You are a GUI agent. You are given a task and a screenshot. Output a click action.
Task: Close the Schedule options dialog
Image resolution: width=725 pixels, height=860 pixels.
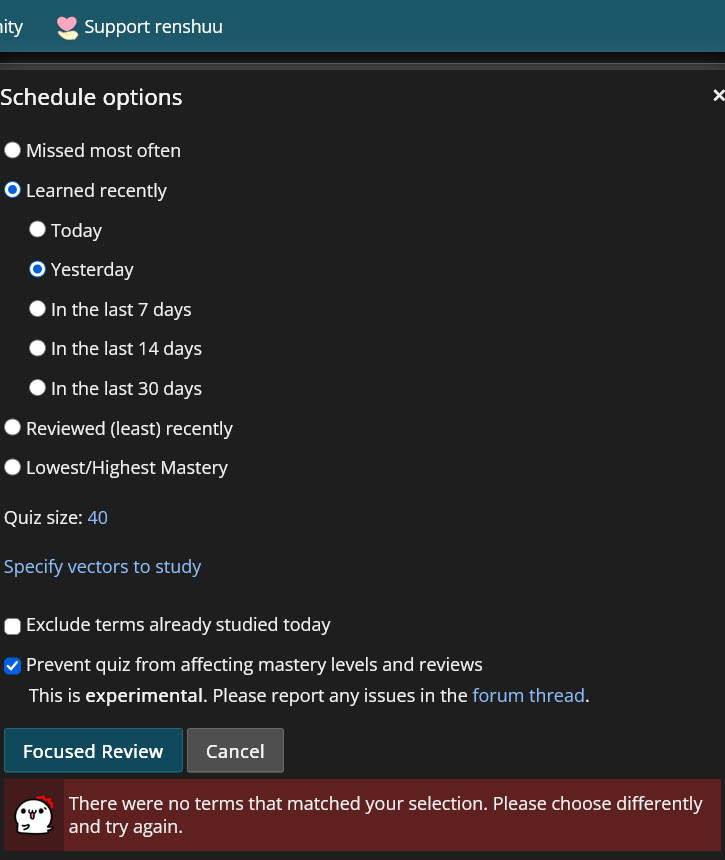(x=718, y=95)
